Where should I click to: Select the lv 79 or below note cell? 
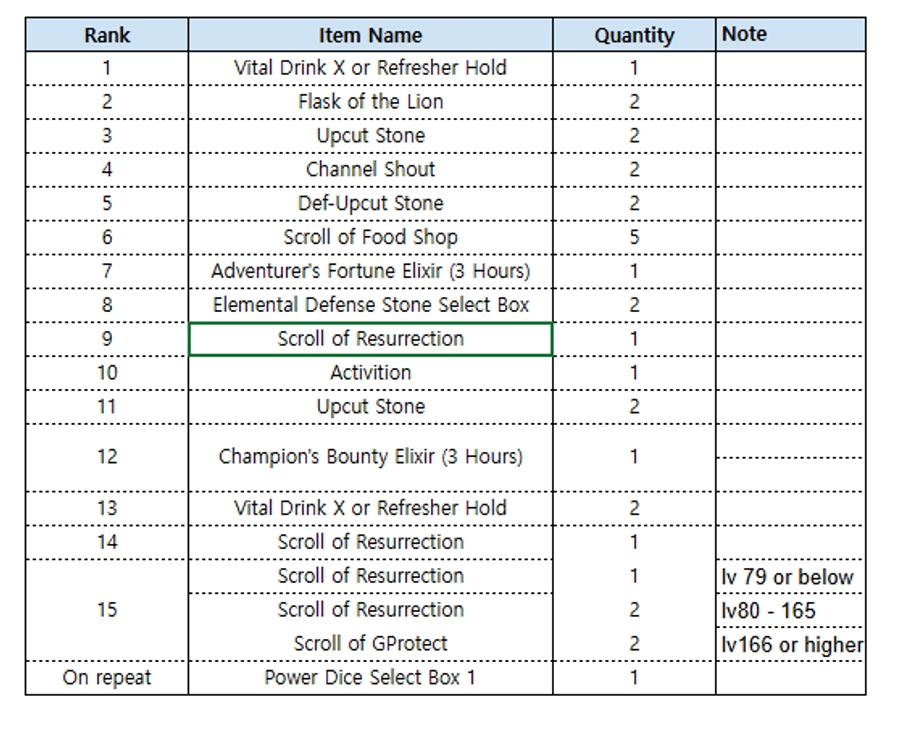point(790,576)
